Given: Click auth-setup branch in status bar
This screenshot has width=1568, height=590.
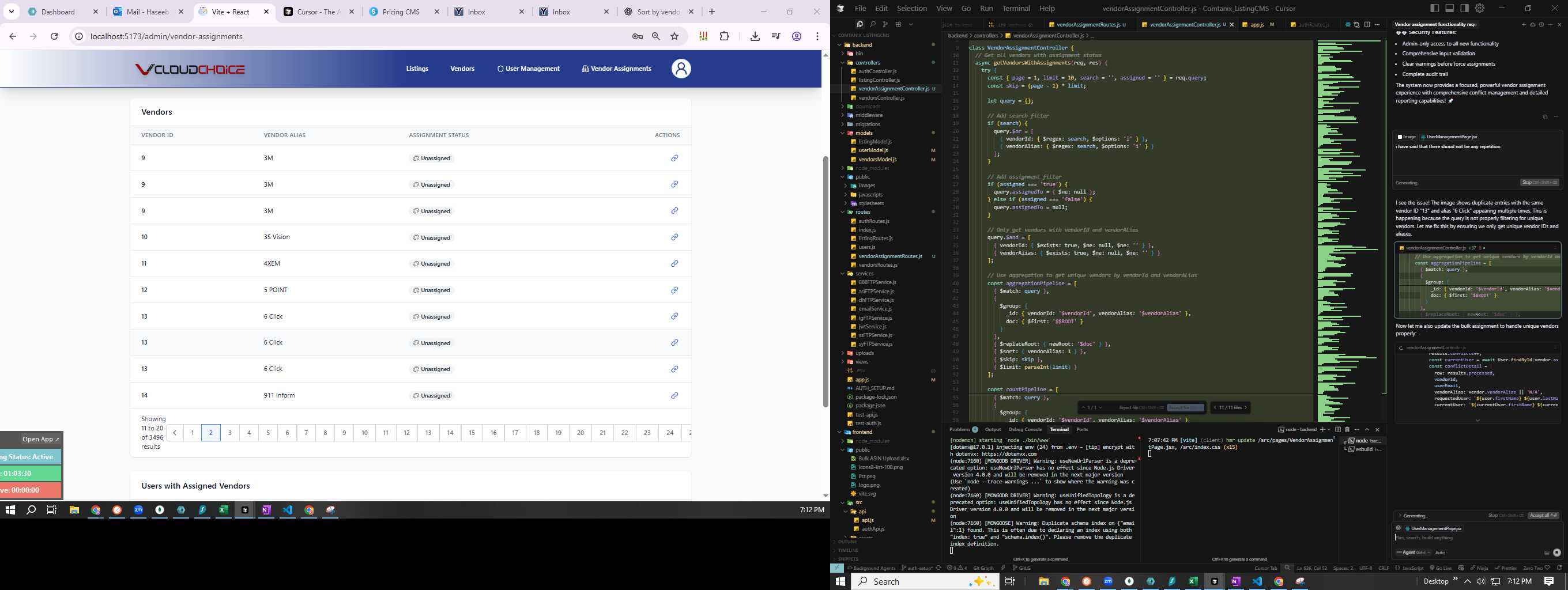Looking at the screenshot, I should point(917,568).
